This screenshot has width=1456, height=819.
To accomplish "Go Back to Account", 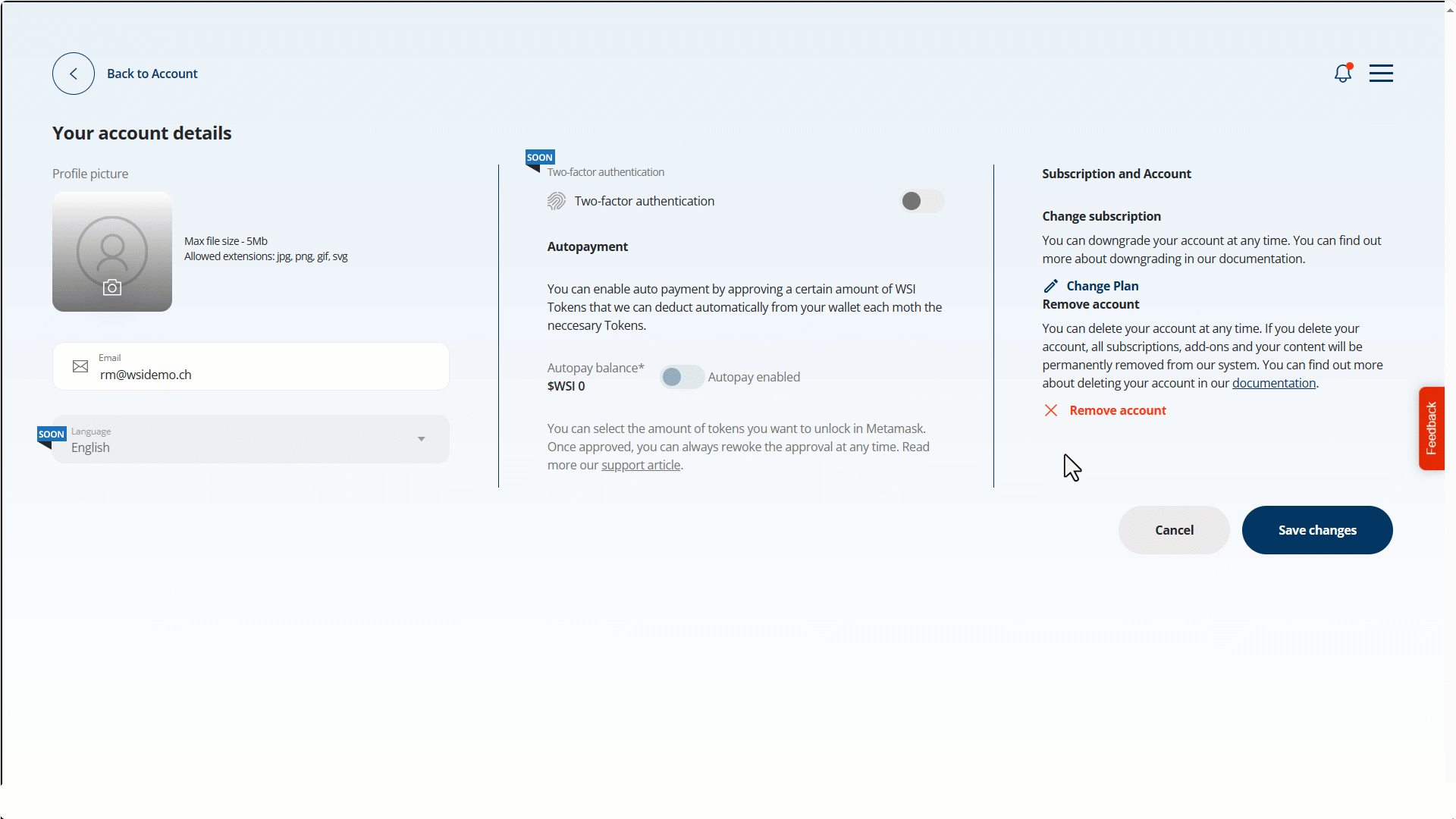I will pos(152,74).
